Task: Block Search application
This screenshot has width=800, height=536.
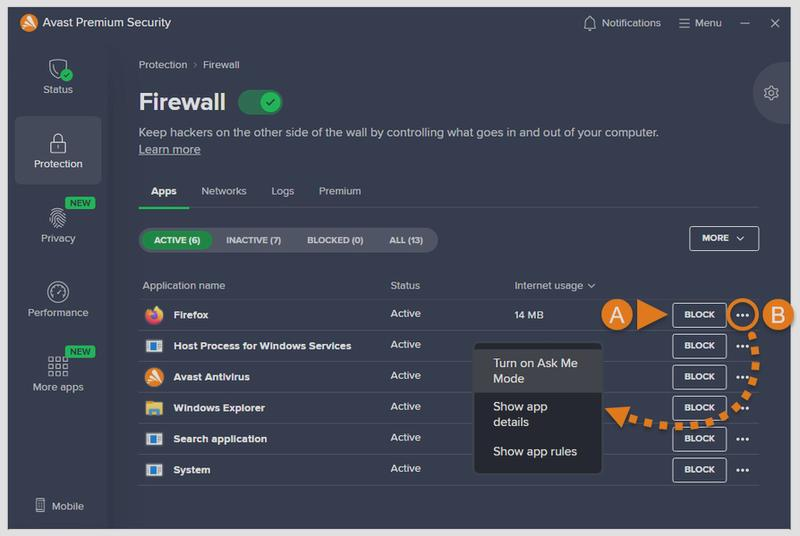Action: click(699, 439)
